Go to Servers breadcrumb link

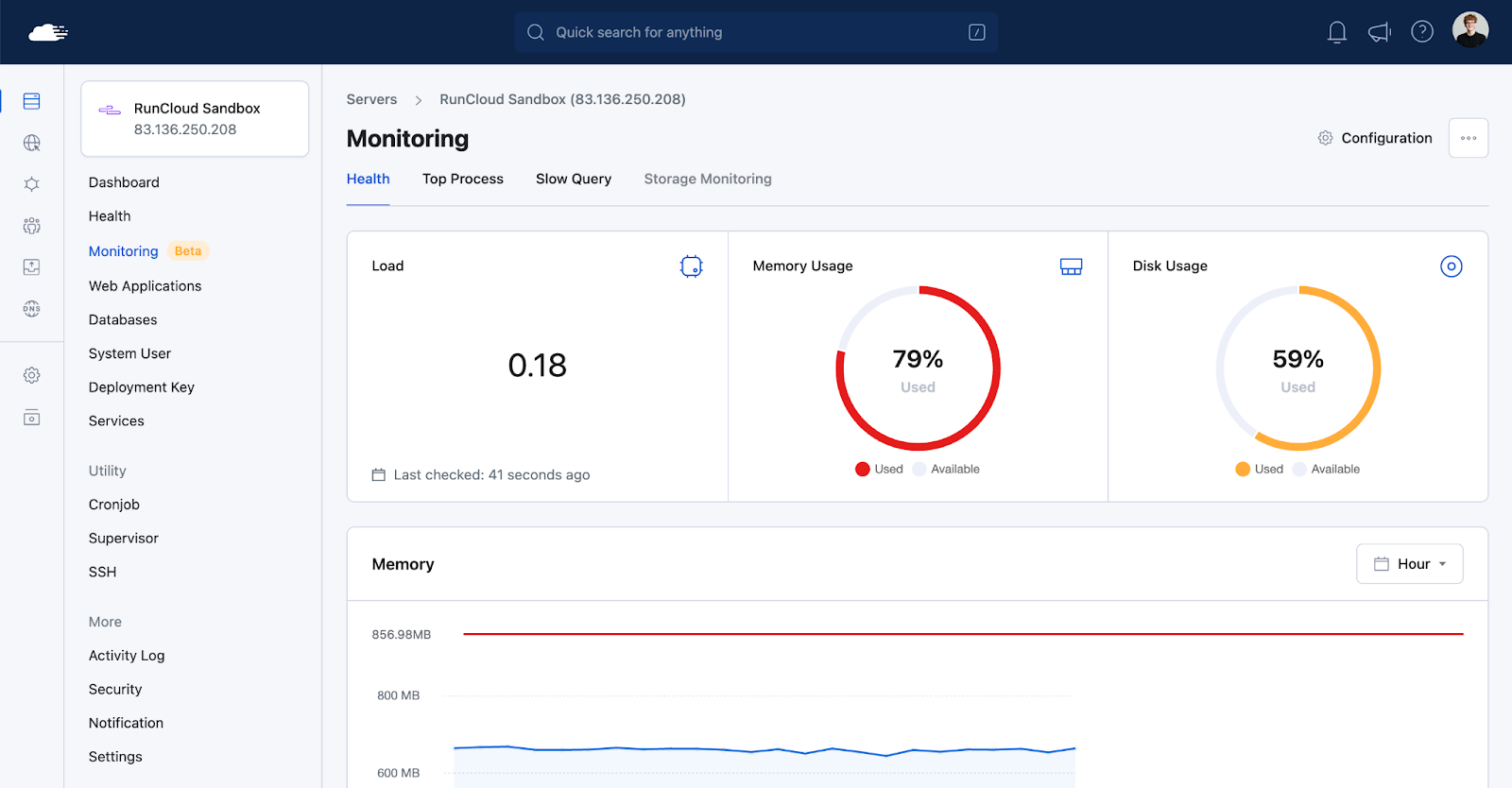pyautogui.click(x=371, y=99)
